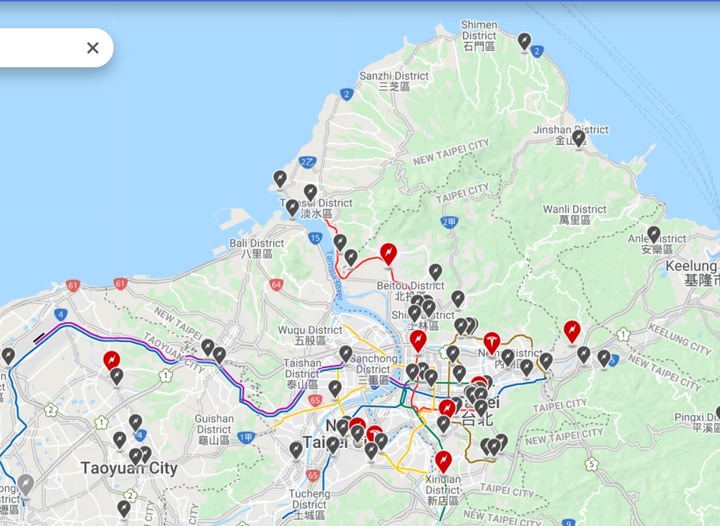Select the charger pin near Sanchong District label
The height and width of the screenshot is (526, 720).
click(x=346, y=355)
